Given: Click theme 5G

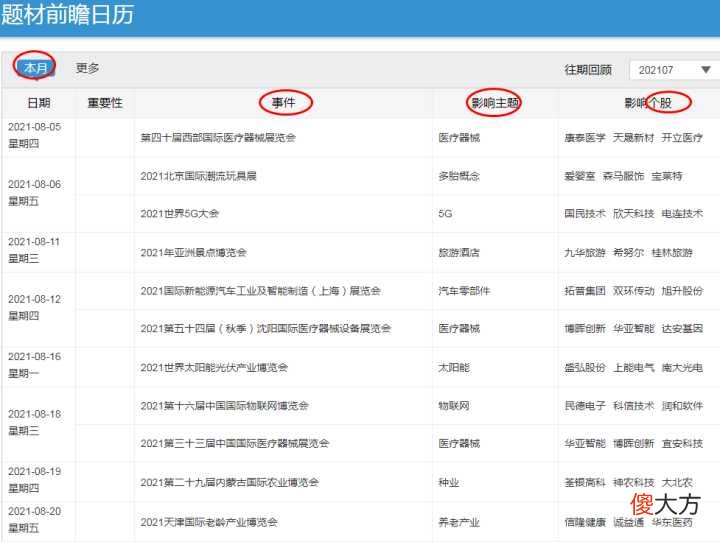Looking at the screenshot, I should (x=445, y=214).
